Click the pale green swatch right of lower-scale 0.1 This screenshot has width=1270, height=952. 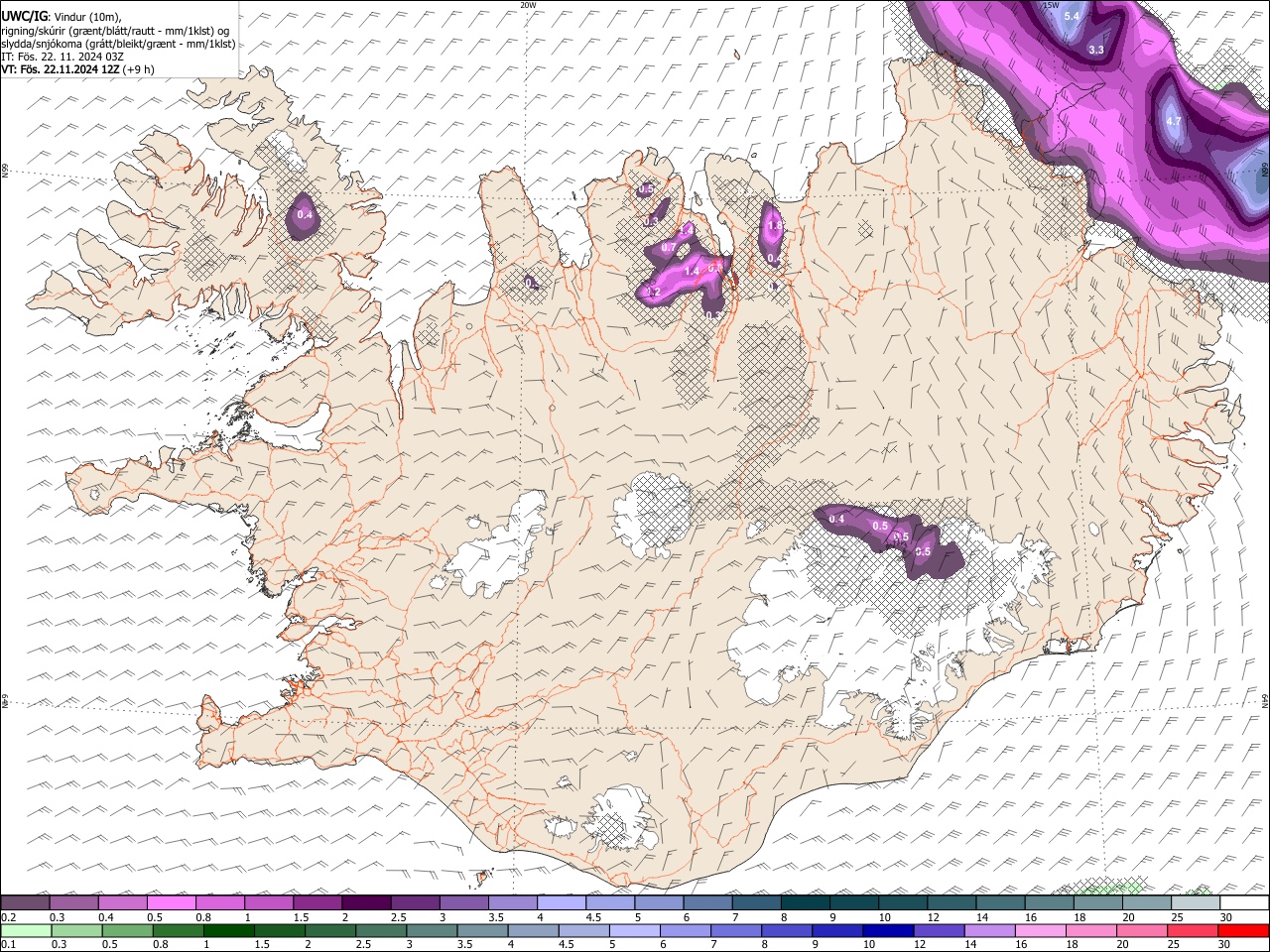point(26,931)
